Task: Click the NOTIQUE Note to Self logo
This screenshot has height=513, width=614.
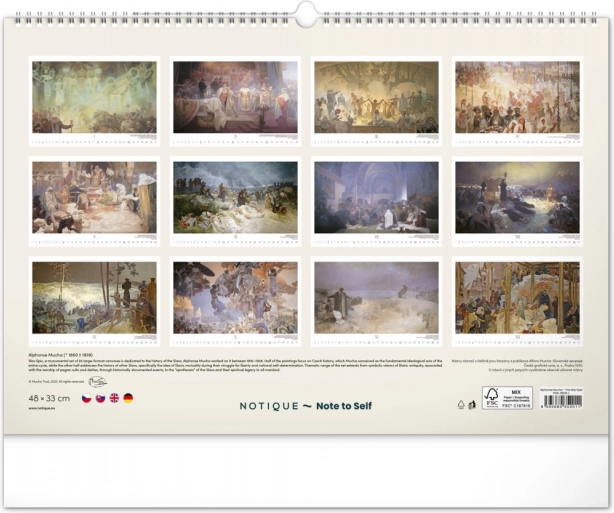Action: 305,406
